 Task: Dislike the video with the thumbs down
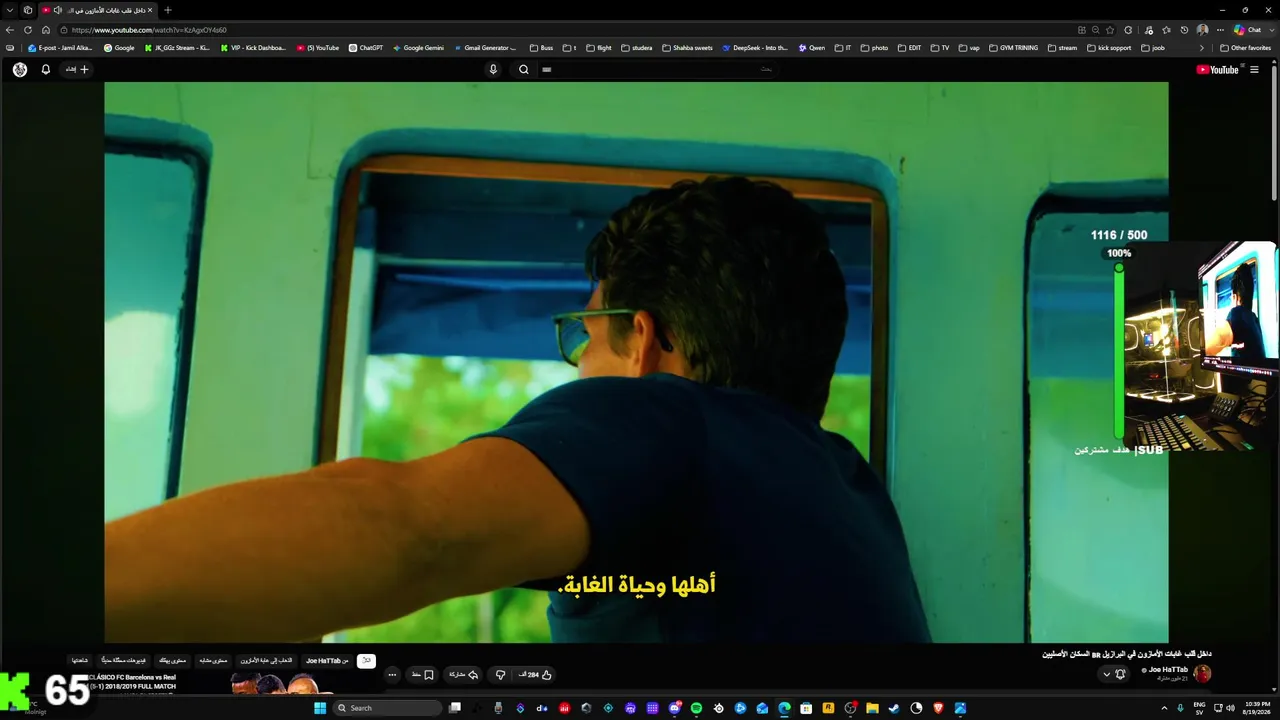point(500,675)
